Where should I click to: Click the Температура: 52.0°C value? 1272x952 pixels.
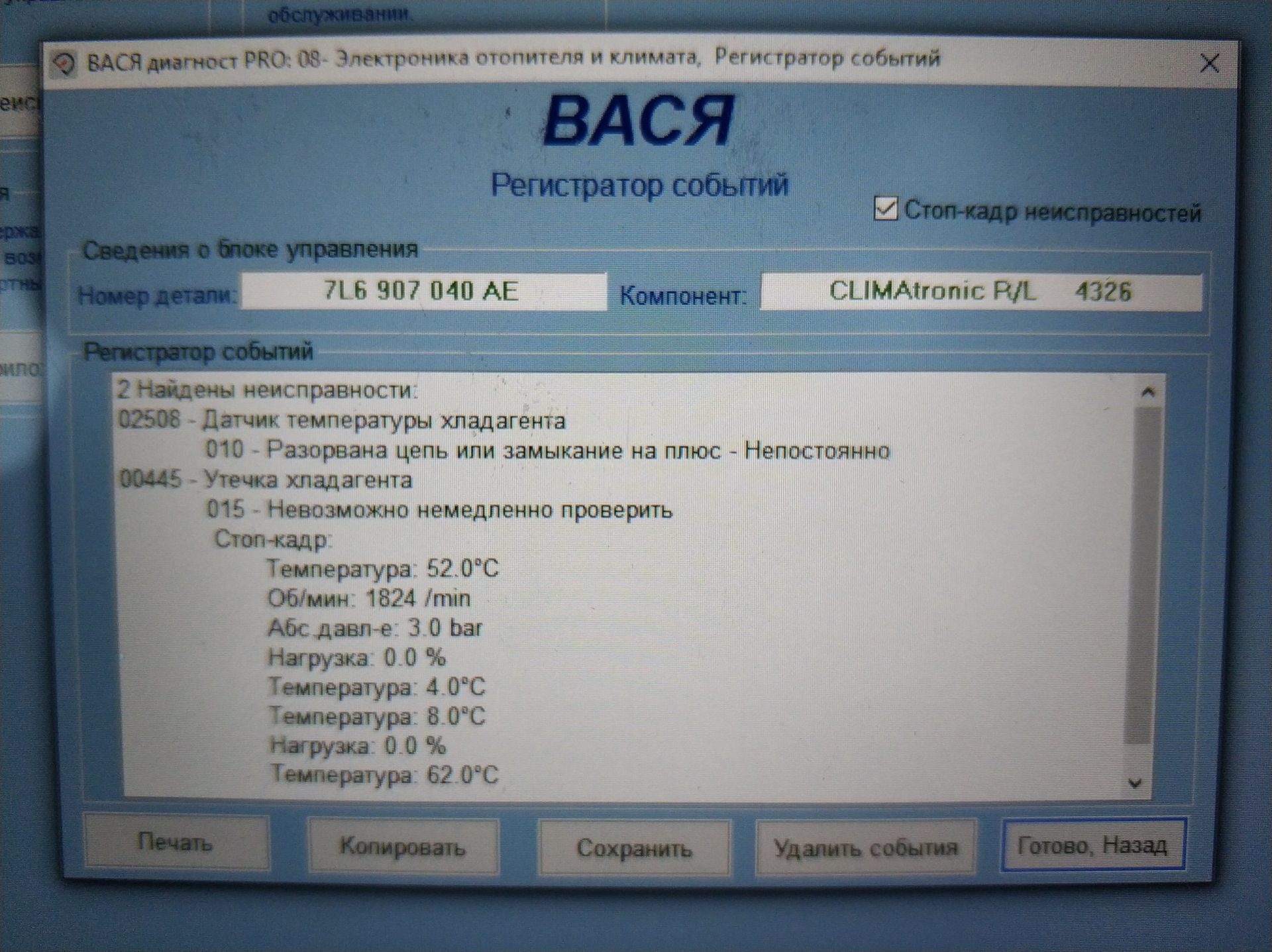coord(382,568)
